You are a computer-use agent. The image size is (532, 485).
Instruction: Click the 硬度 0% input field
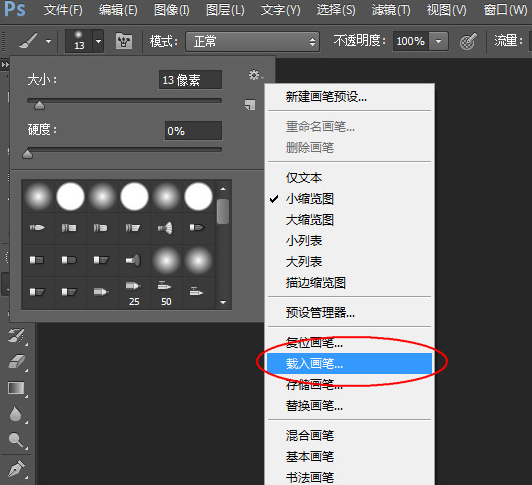[x=193, y=130]
